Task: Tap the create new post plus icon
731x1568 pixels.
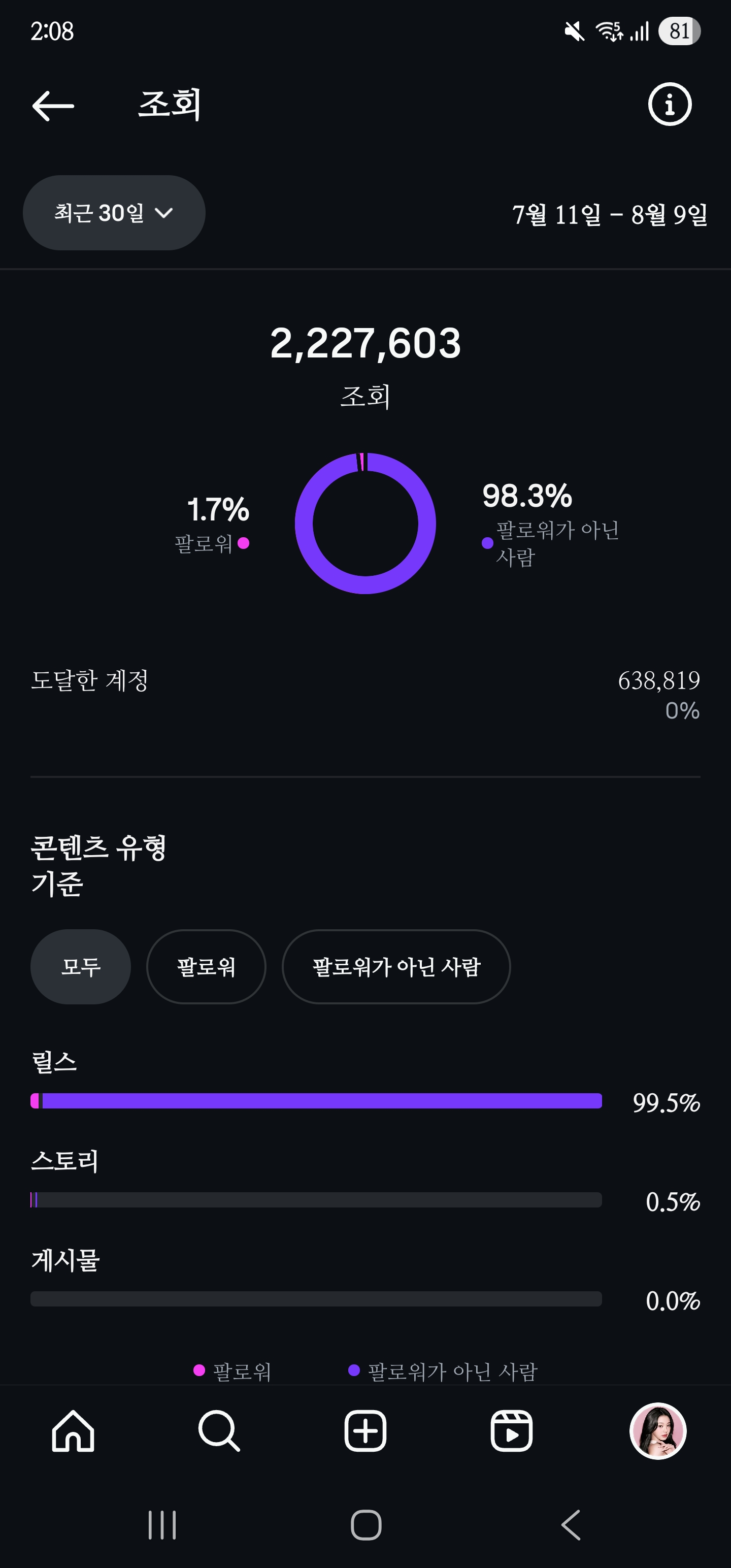Action: [365, 1430]
